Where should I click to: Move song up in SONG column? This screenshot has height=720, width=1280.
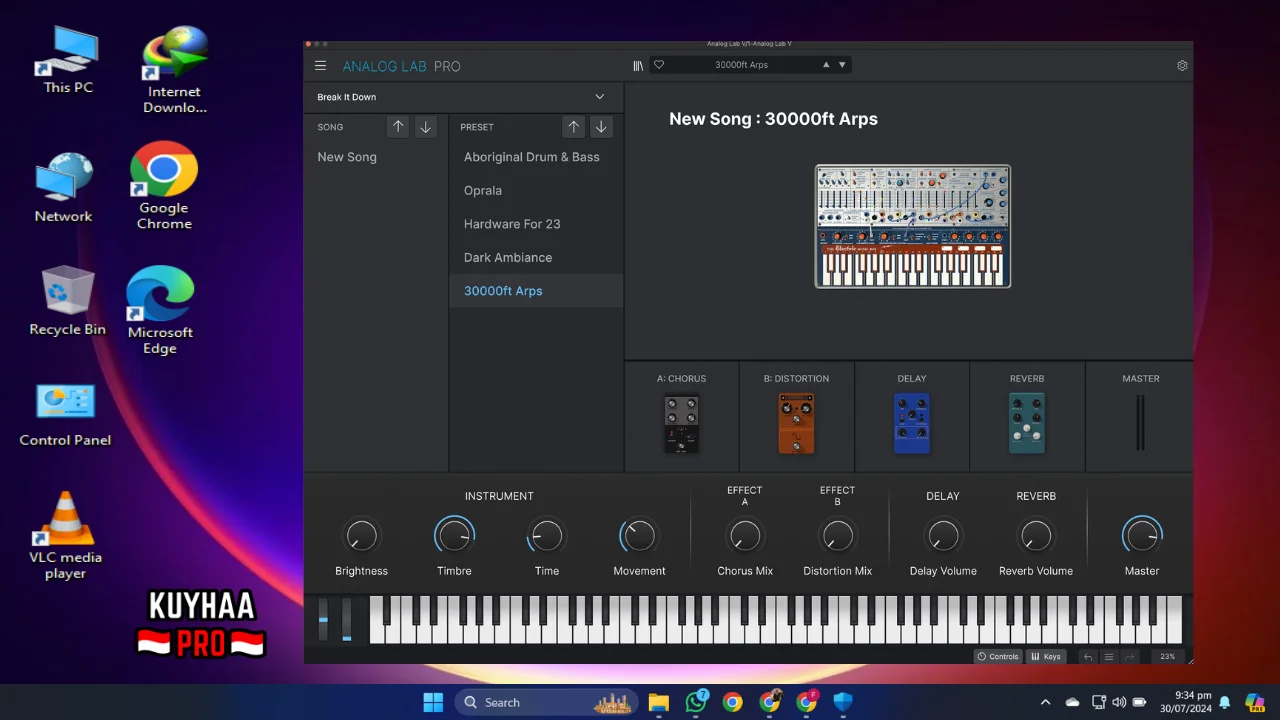pos(398,127)
